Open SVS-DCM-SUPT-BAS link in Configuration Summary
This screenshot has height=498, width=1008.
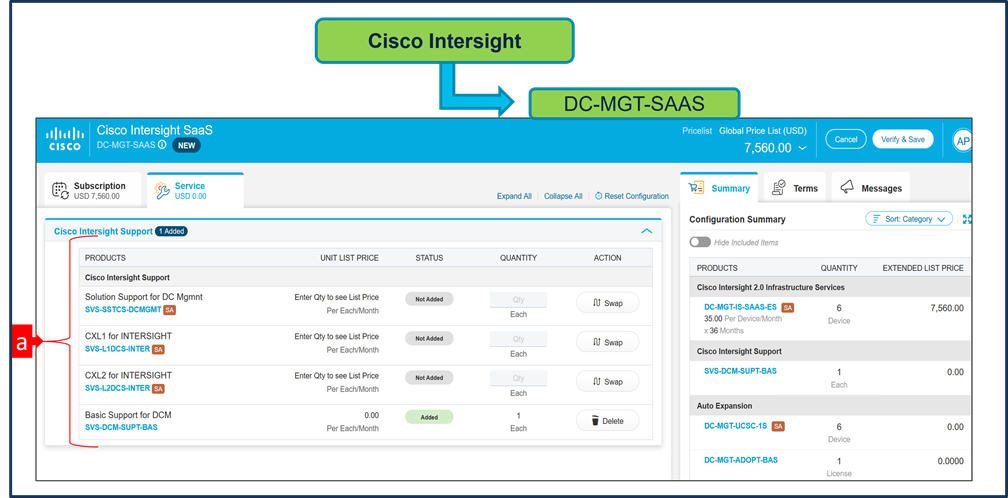[741, 371]
